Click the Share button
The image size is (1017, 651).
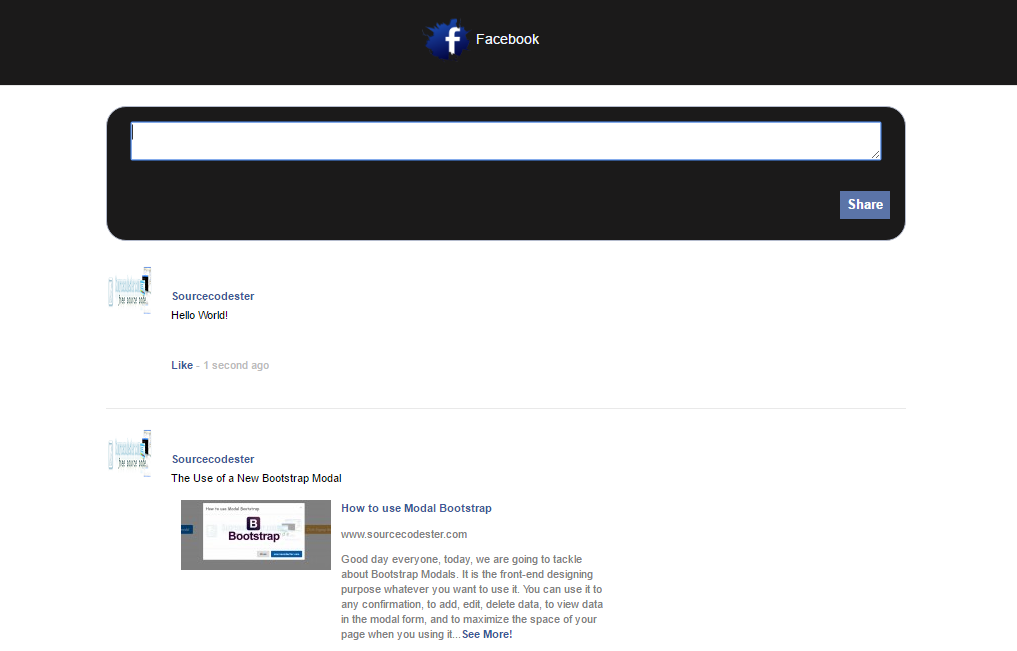[865, 205]
